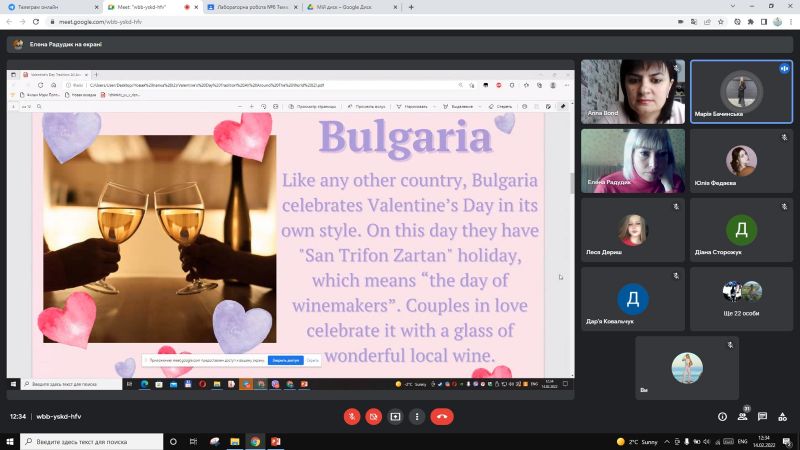Switch to the Мій диск Google Диск tab
The image size is (800, 450).
pyautogui.click(x=352, y=7)
